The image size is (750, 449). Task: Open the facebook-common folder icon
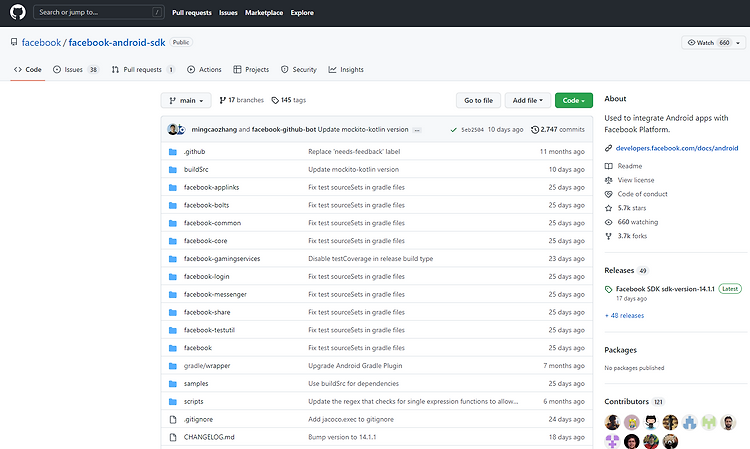click(173, 223)
